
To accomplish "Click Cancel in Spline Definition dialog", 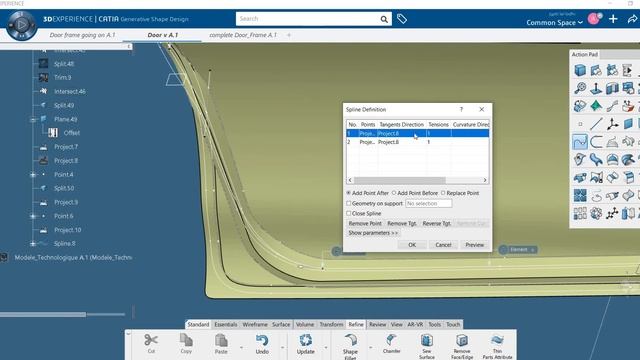I will point(443,245).
